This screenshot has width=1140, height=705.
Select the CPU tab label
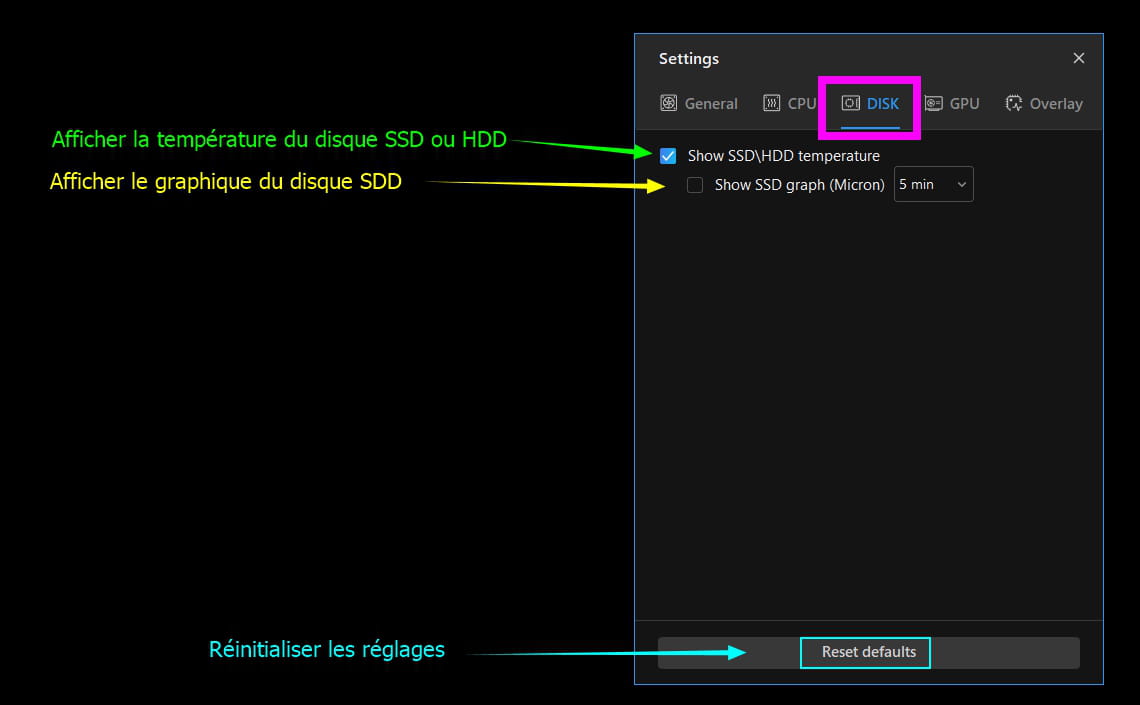802,103
